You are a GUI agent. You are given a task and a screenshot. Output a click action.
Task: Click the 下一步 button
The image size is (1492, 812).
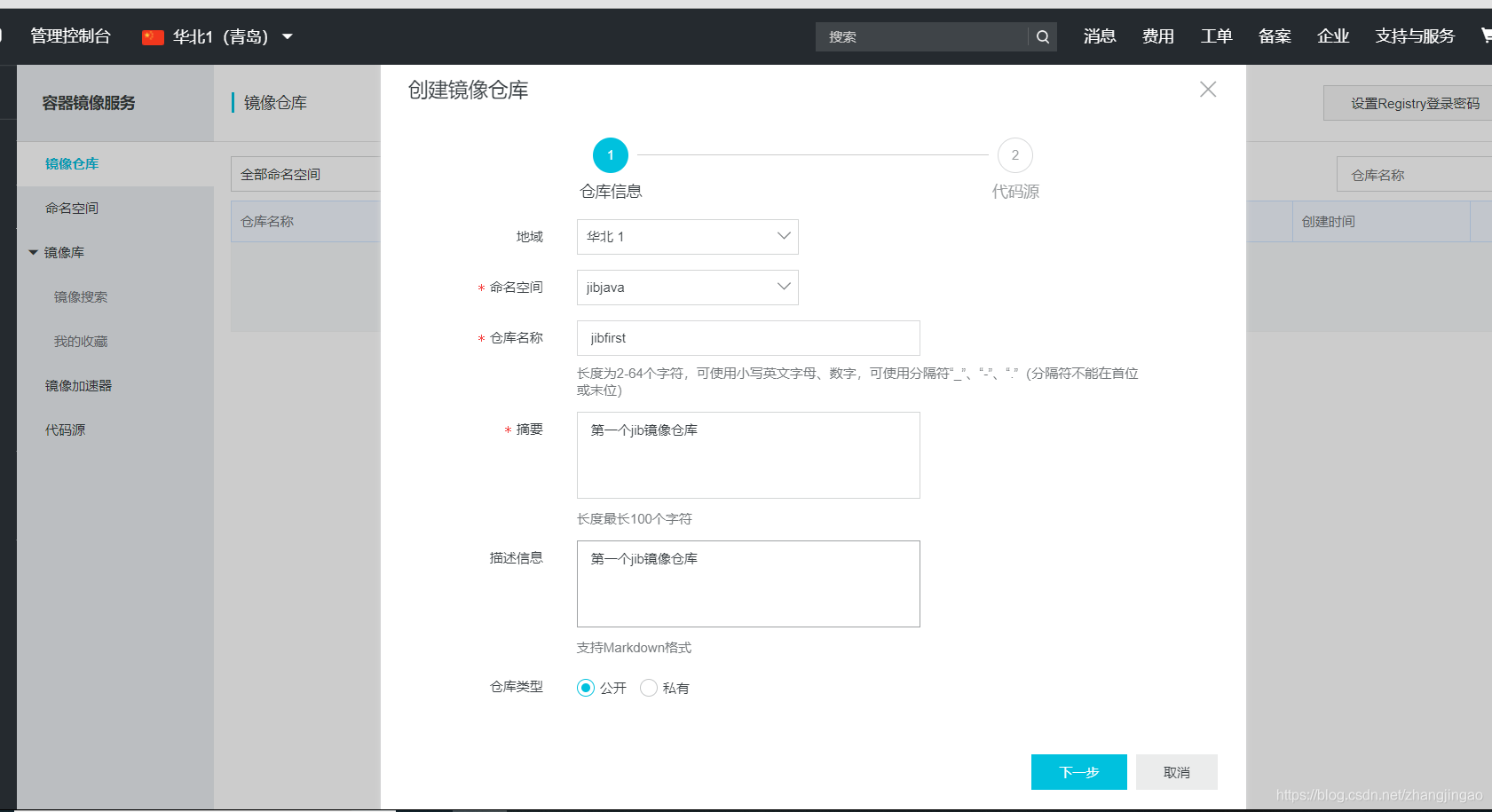tap(1079, 772)
